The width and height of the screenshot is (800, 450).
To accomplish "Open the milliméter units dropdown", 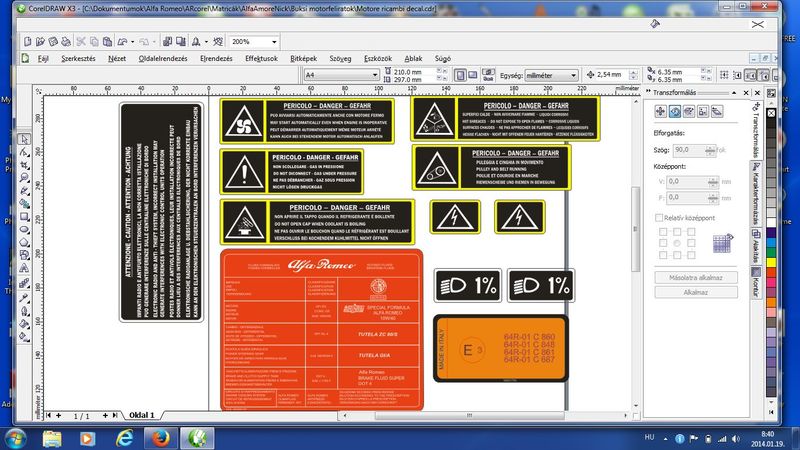I will (573, 75).
